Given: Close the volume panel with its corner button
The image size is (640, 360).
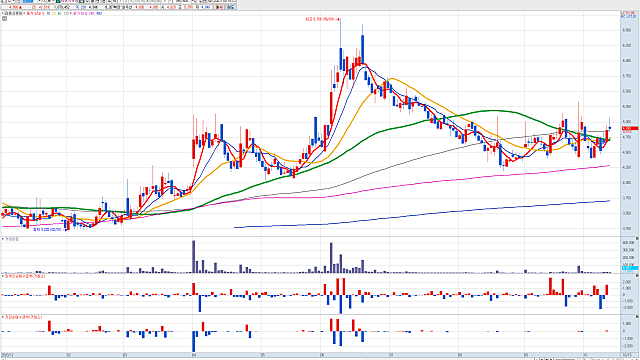Looking at the screenshot, I should (x=637, y=238).
